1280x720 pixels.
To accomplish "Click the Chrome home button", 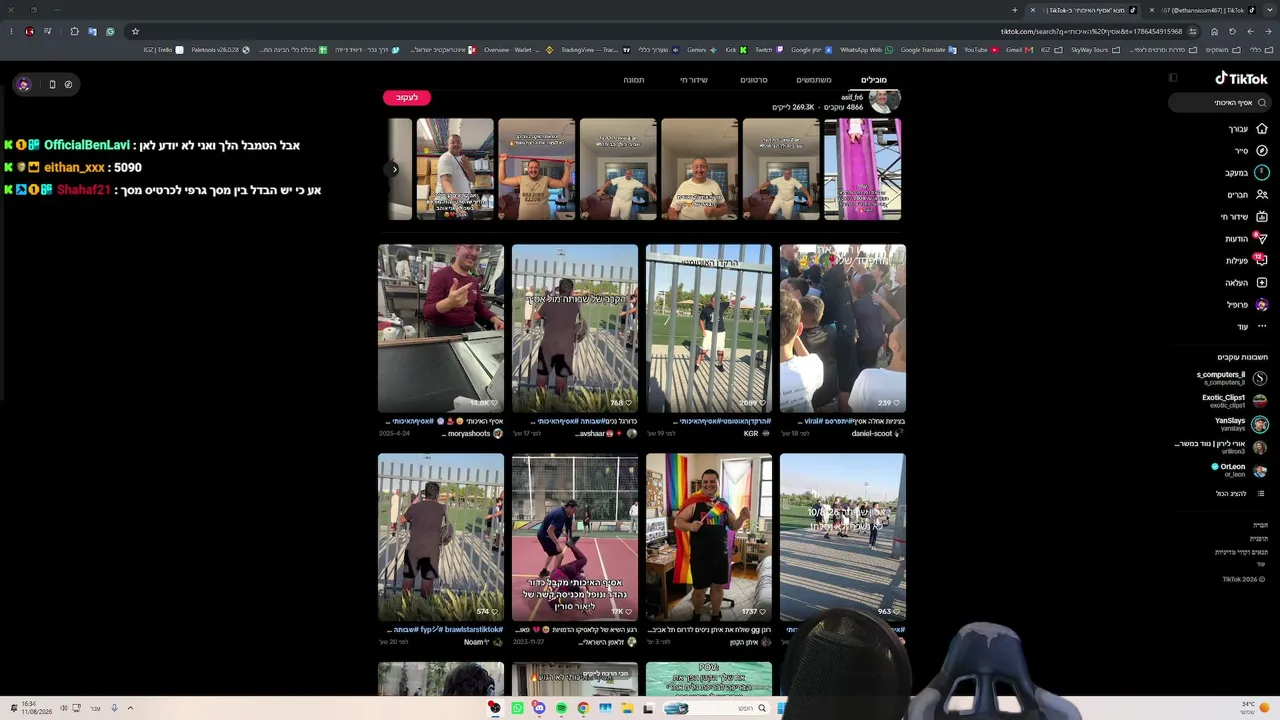I will pos(1214,31).
